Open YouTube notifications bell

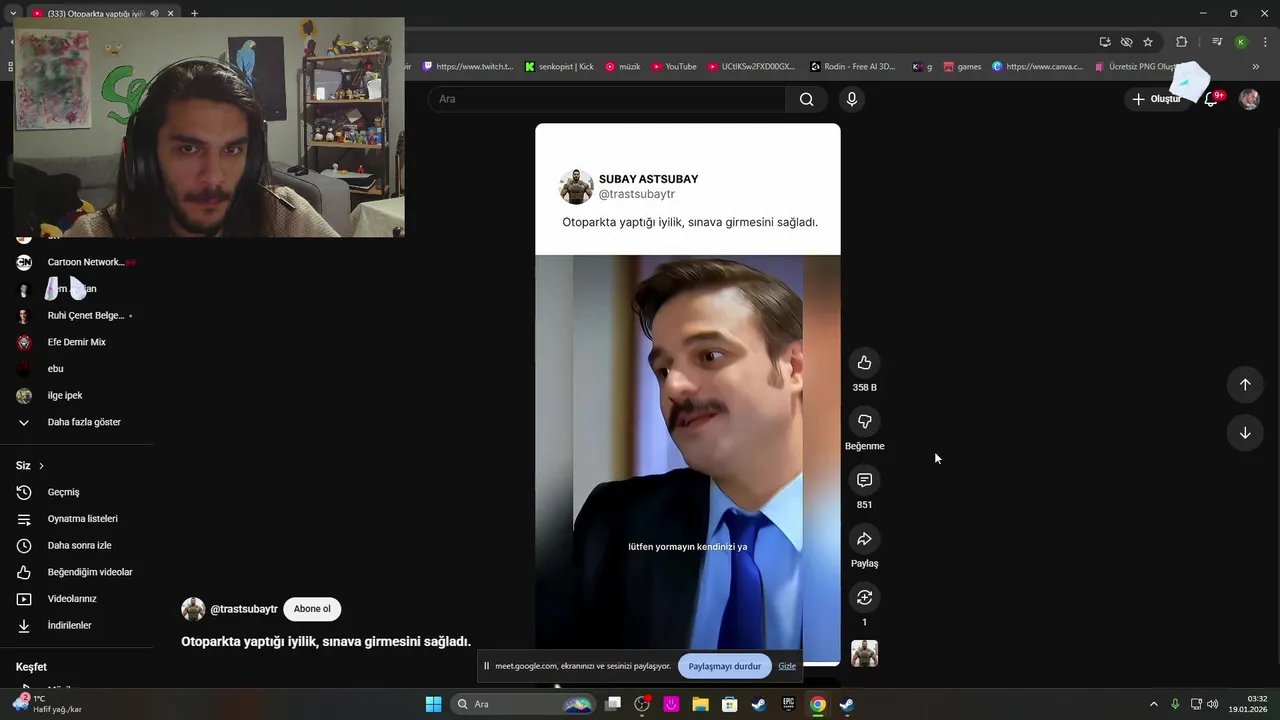1211,99
